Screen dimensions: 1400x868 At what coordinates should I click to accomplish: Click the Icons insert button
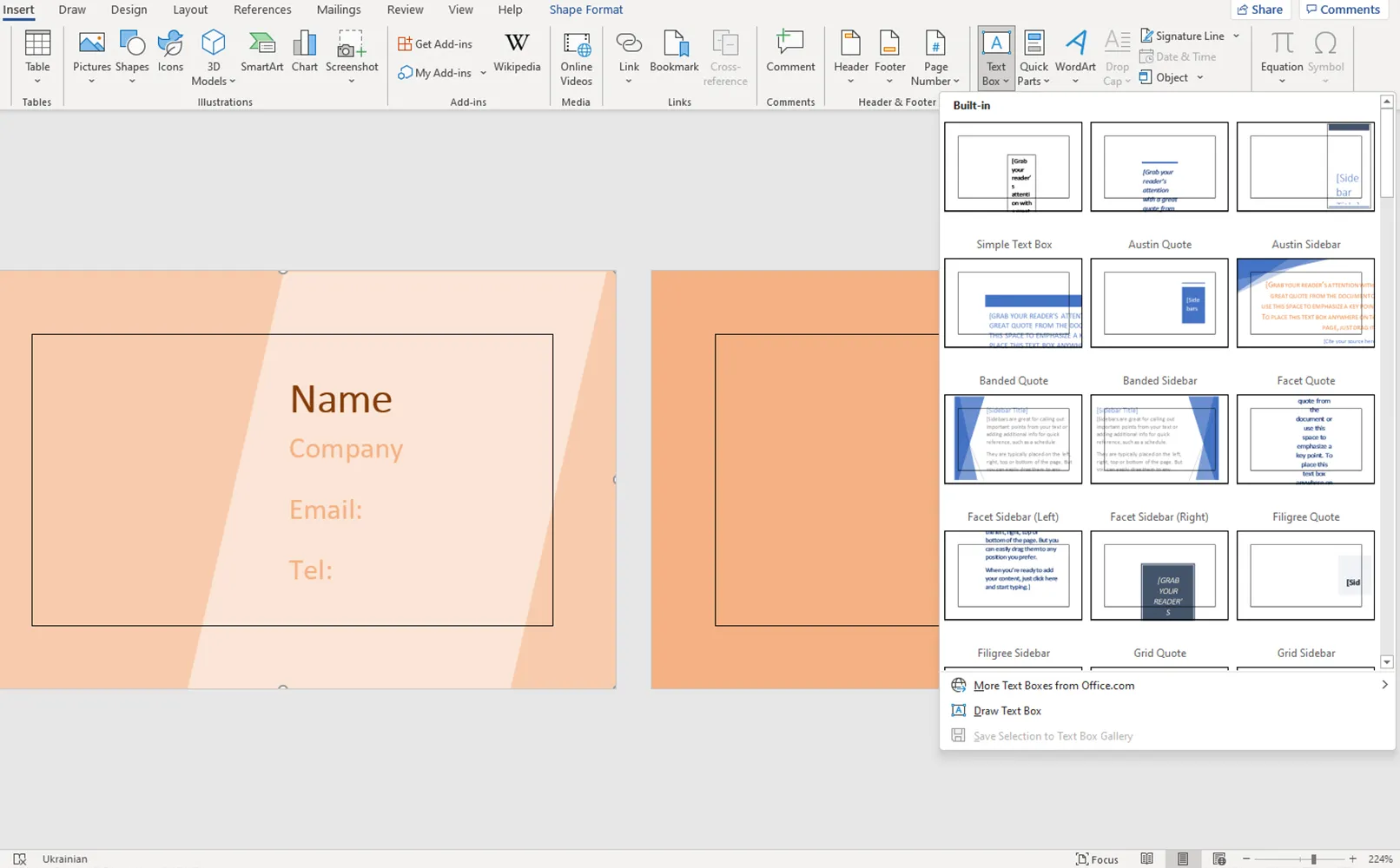coord(170,52)
